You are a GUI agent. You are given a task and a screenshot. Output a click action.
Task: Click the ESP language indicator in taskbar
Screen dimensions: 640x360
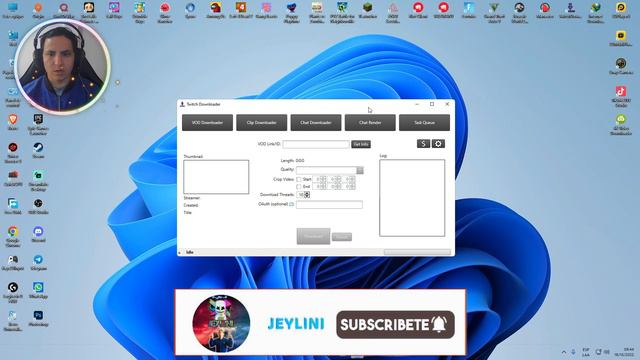point(586,352)
